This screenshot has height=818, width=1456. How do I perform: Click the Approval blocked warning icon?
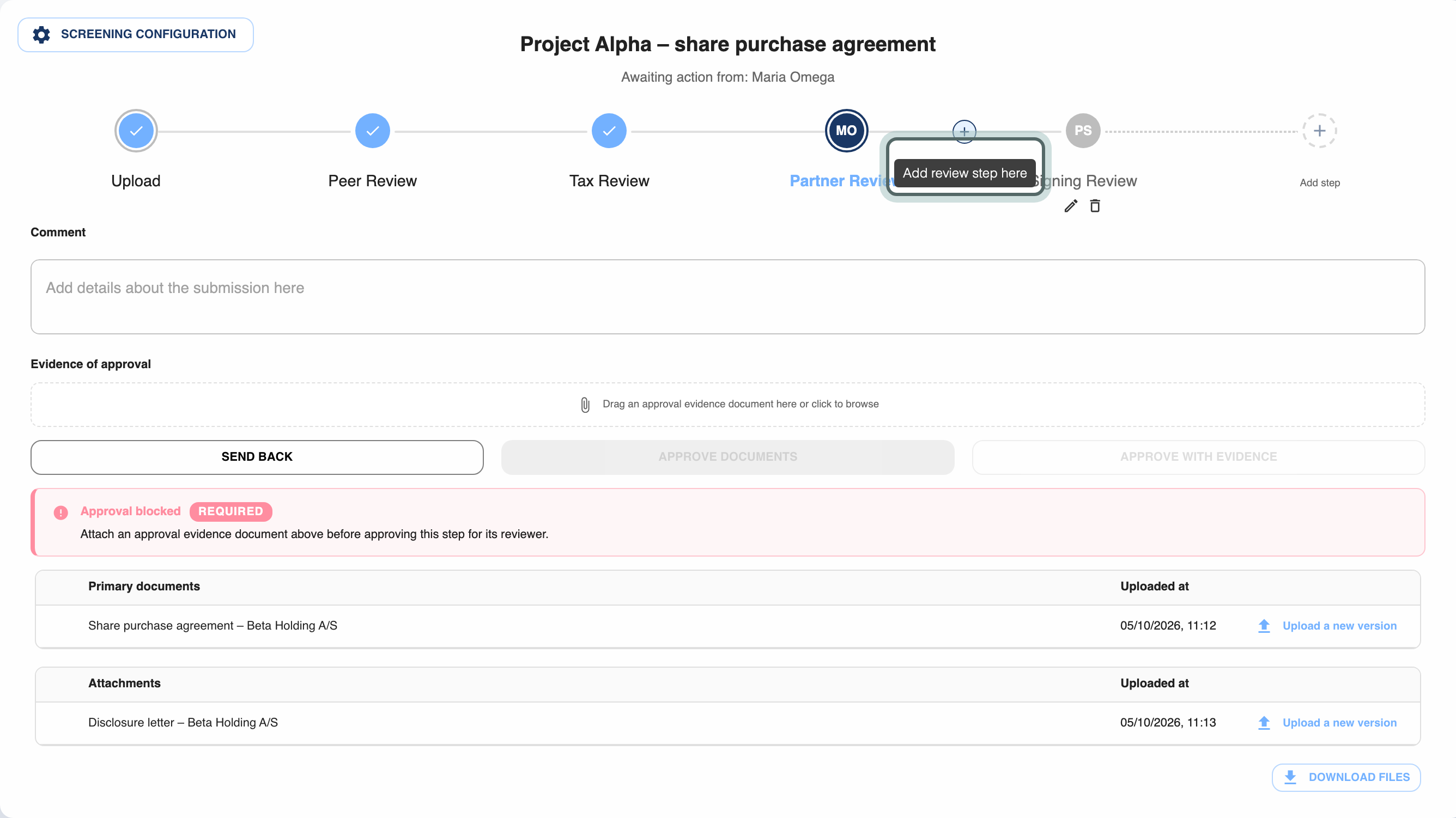tap(60, 512)
